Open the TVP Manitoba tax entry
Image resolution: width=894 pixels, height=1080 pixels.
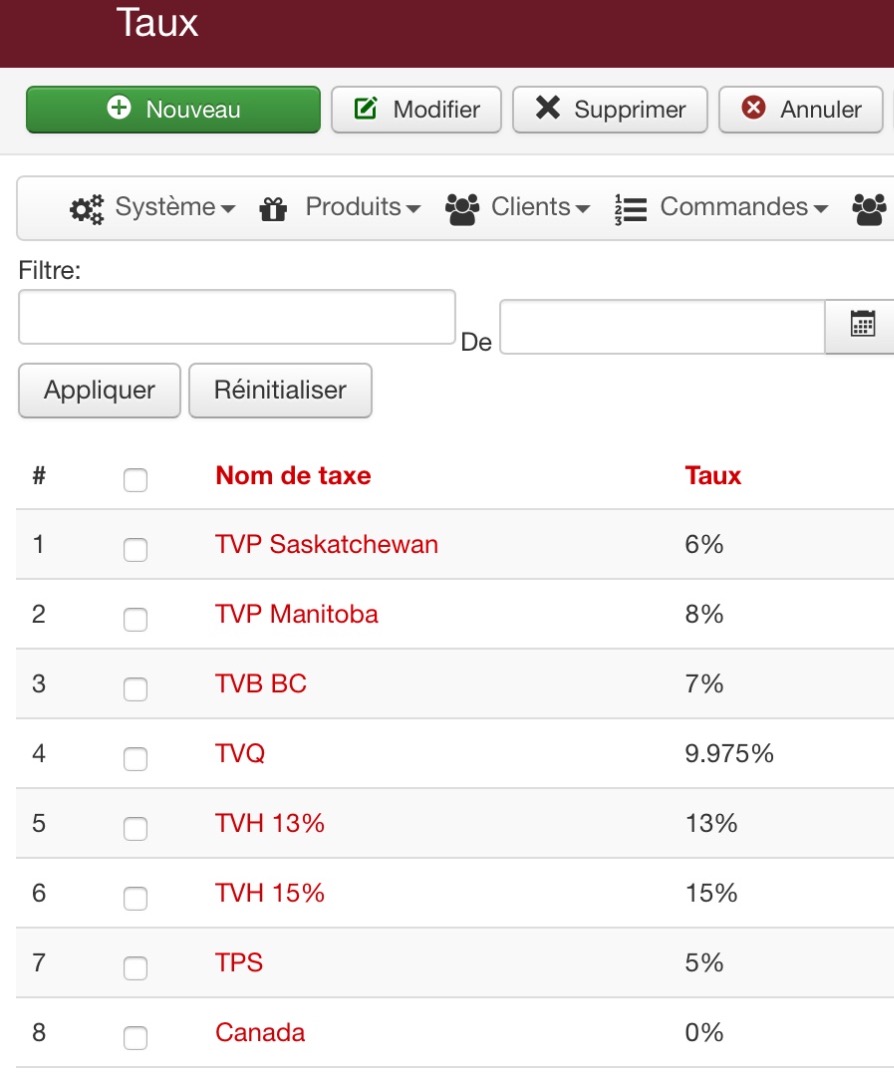(296, 614)
